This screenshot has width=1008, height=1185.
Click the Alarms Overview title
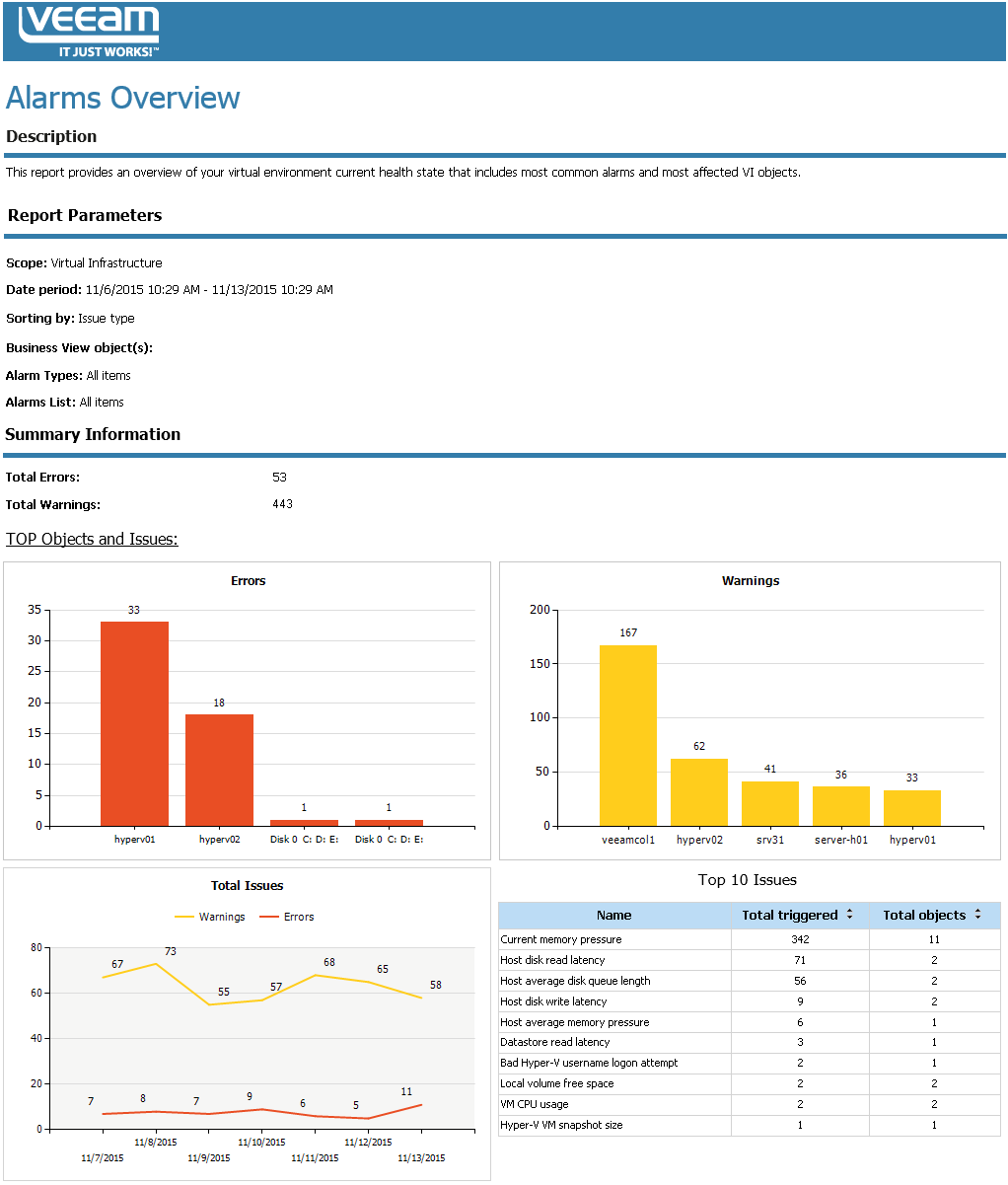click(x=123, y=98)
